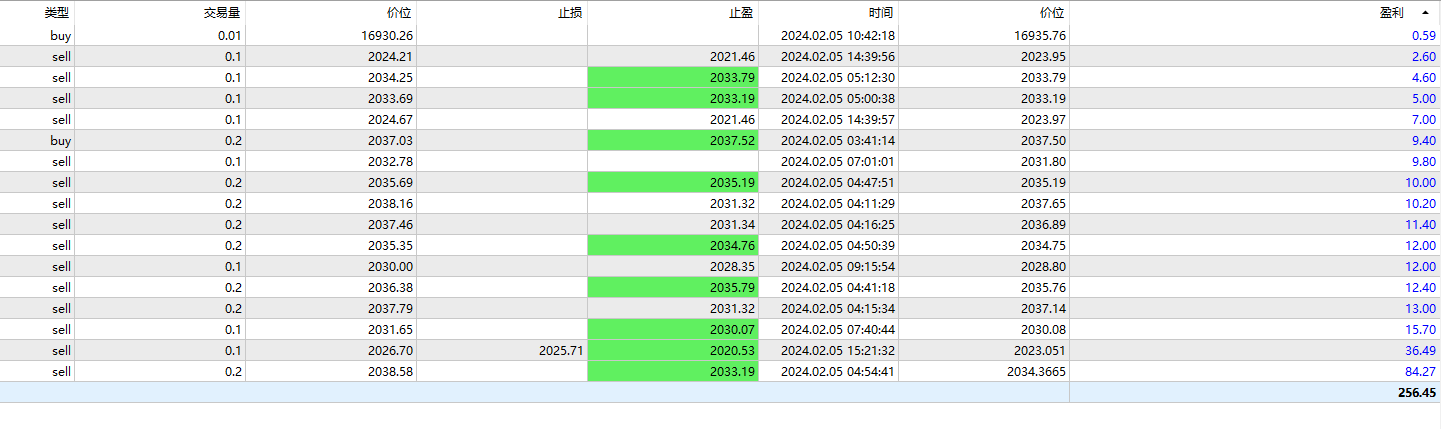Click the profit value 15.70
Image resolution: width=1442 pixels, height=429 pixels.
(1421, 329)
